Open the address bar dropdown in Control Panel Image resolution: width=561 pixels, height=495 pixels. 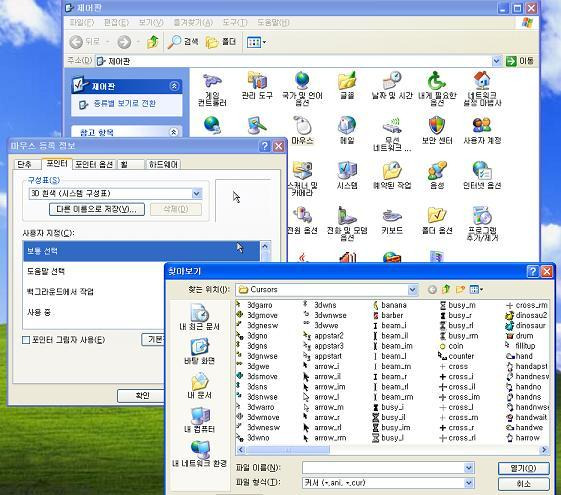(496, 61)
